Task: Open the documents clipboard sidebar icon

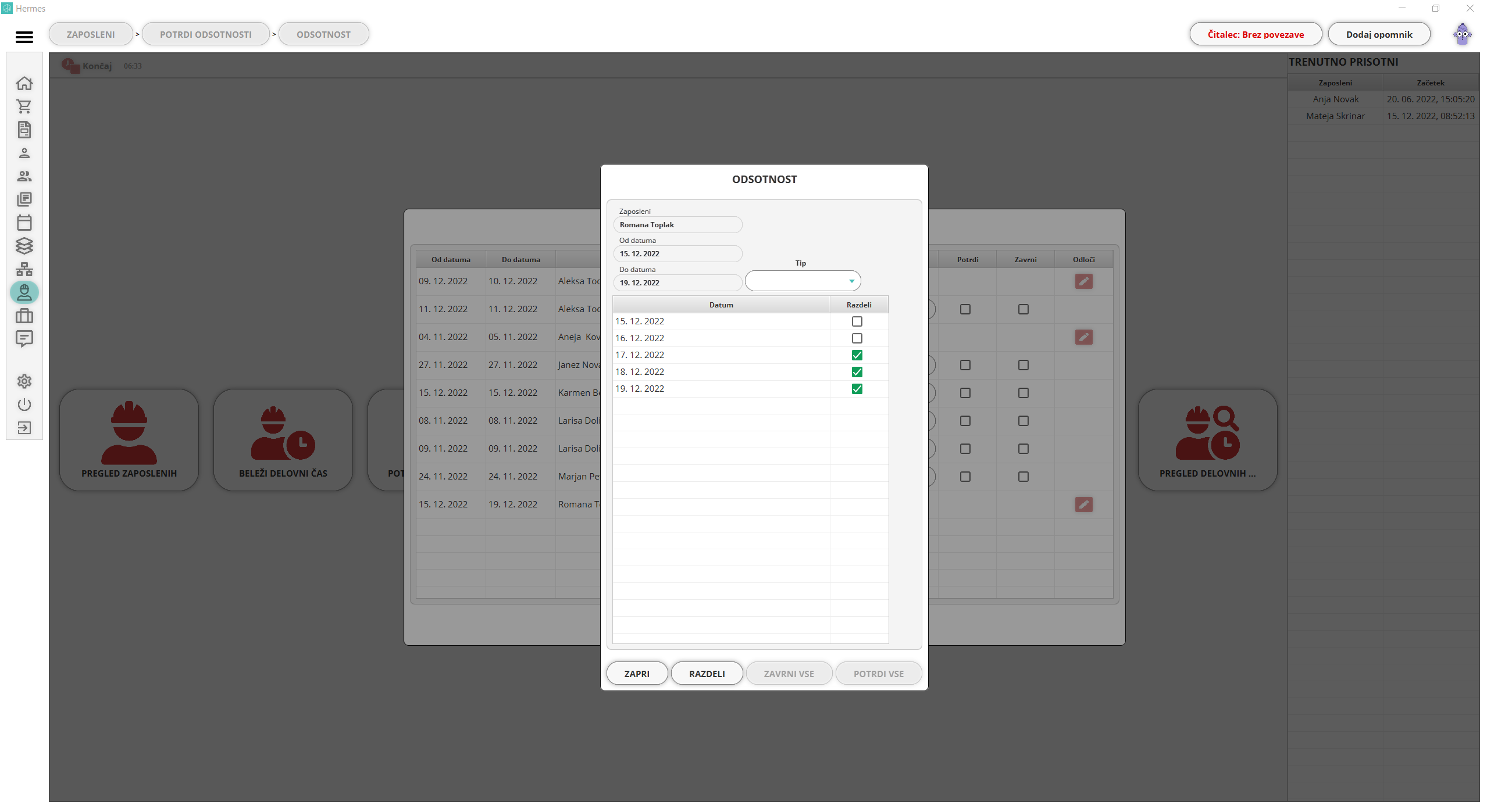Action: [x=24, y=130]
